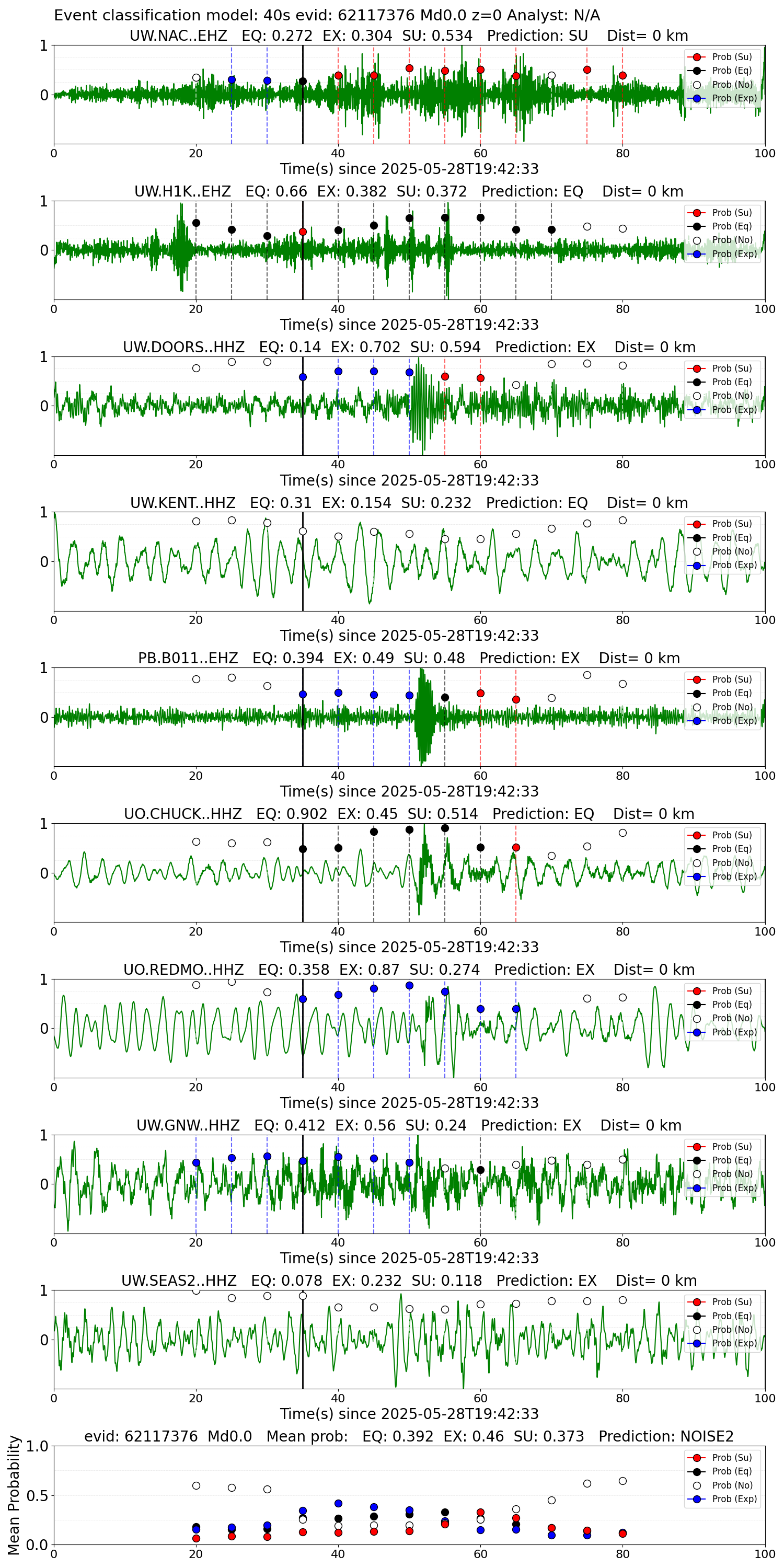The width and height of the screenshot is (784, 1568).
Task: Click the red Su marker at 35 s in UW.H1K panel
Action: click(303, 232)
